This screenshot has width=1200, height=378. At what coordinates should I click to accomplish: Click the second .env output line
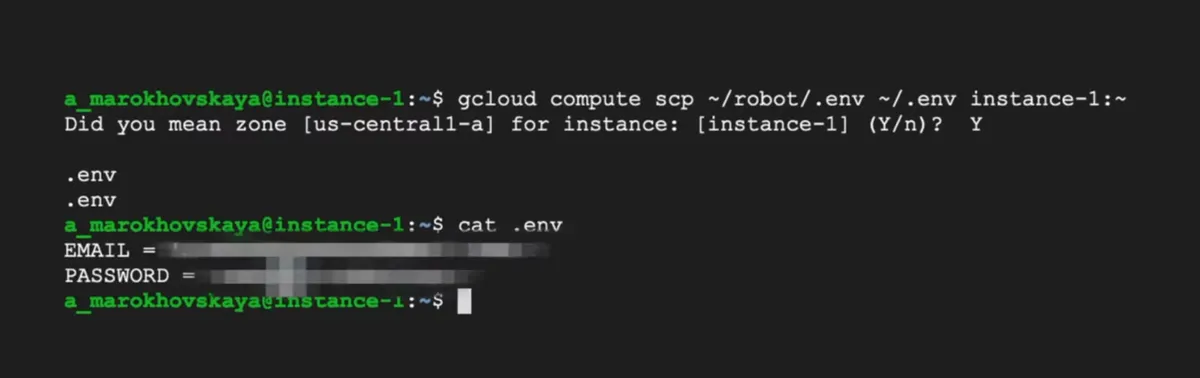pos(90,200)
